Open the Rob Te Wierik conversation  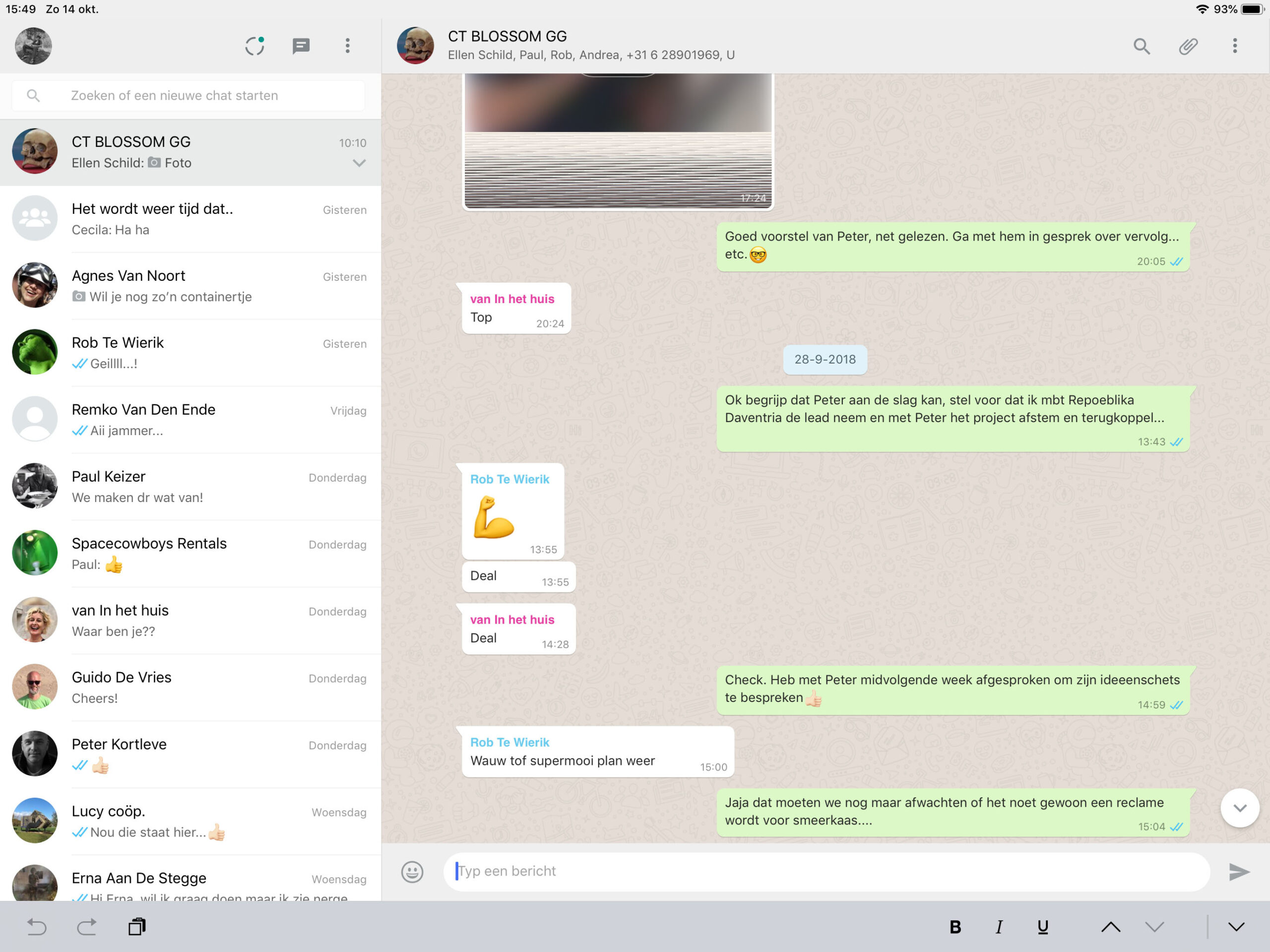[x=190, y=353]
